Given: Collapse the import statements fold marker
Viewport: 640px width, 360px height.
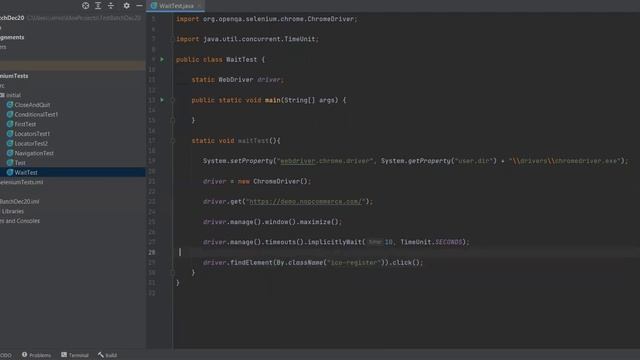Looking at the screenshot, I should (173, 39).
